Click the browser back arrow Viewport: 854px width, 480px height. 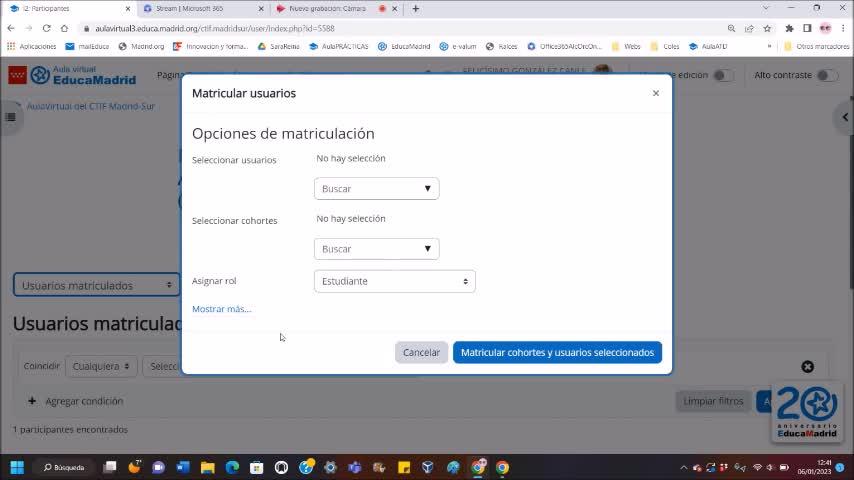coord(11,28)
